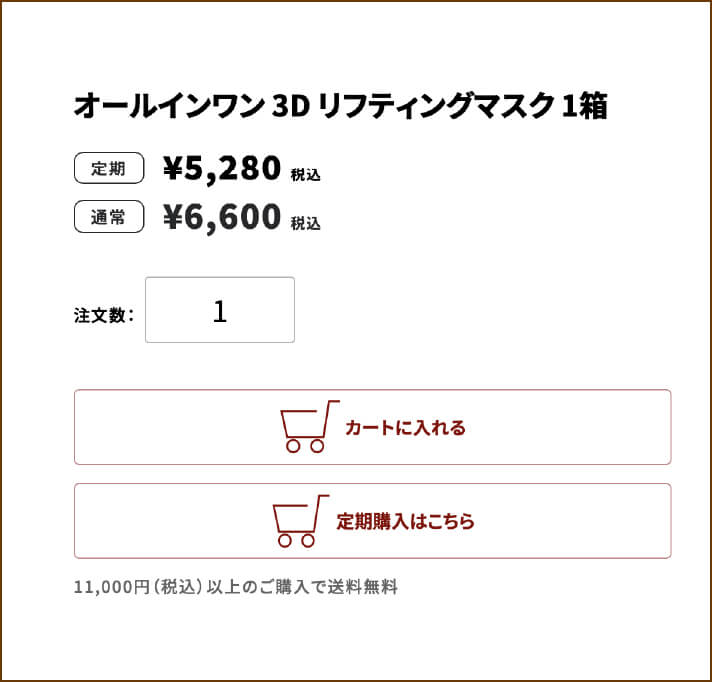This screenshot has height=682, width=712.
Task: Click the cart icon beside カートに入れる
Action: (308, 427)
